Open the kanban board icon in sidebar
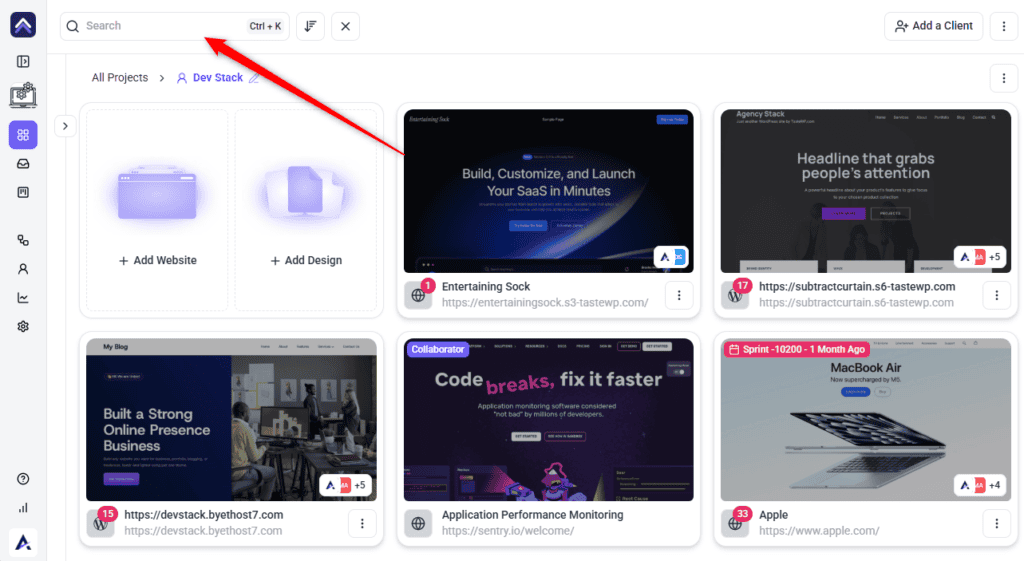 23,193
